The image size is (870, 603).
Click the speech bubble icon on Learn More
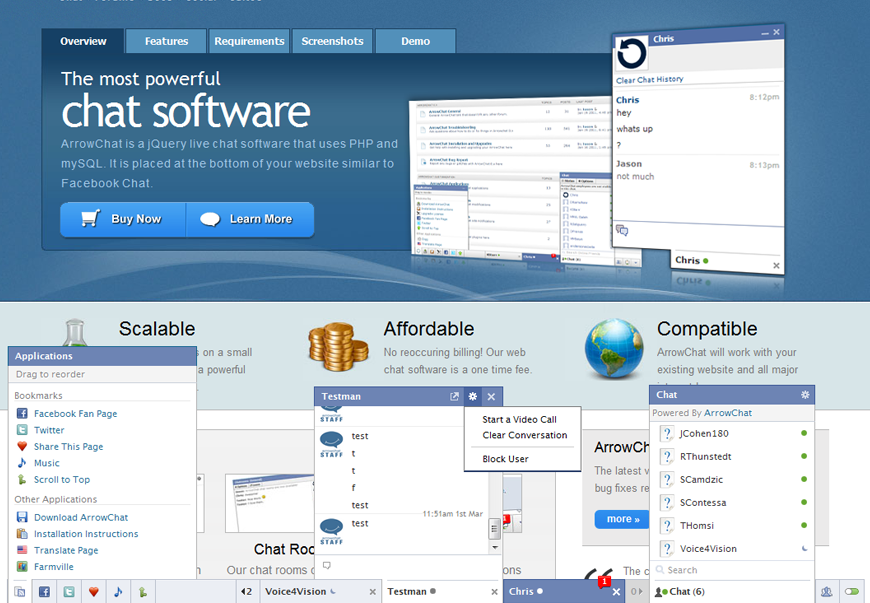pos(210,219)
